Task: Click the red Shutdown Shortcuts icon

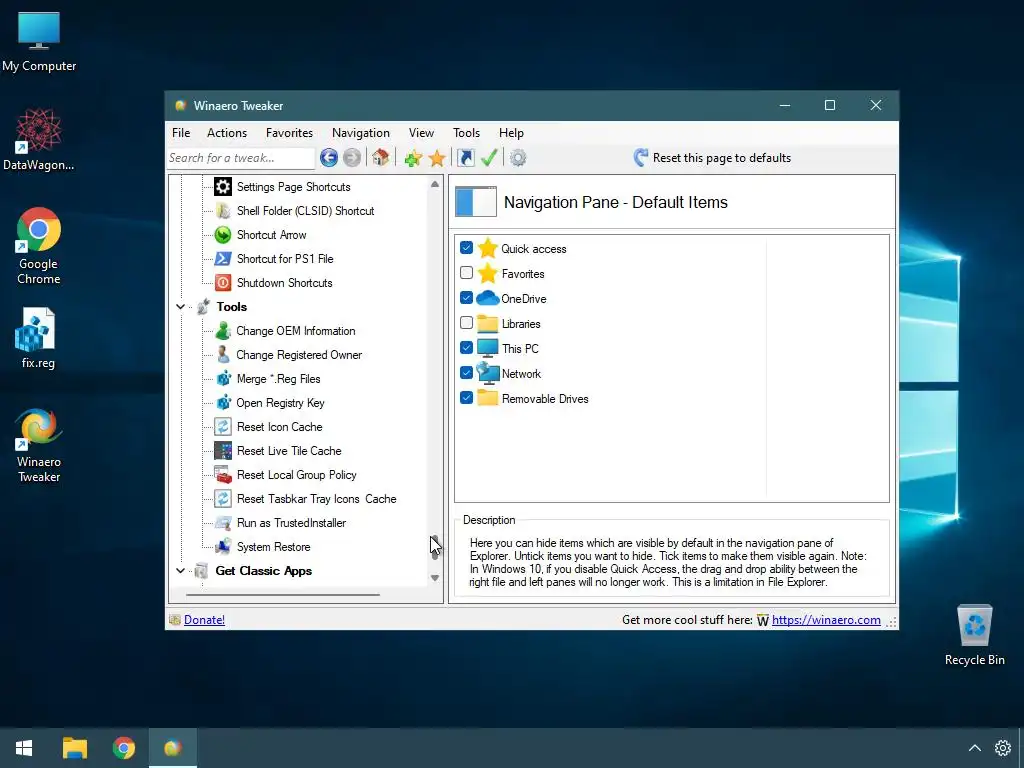Action: click(x=223, y=283)
